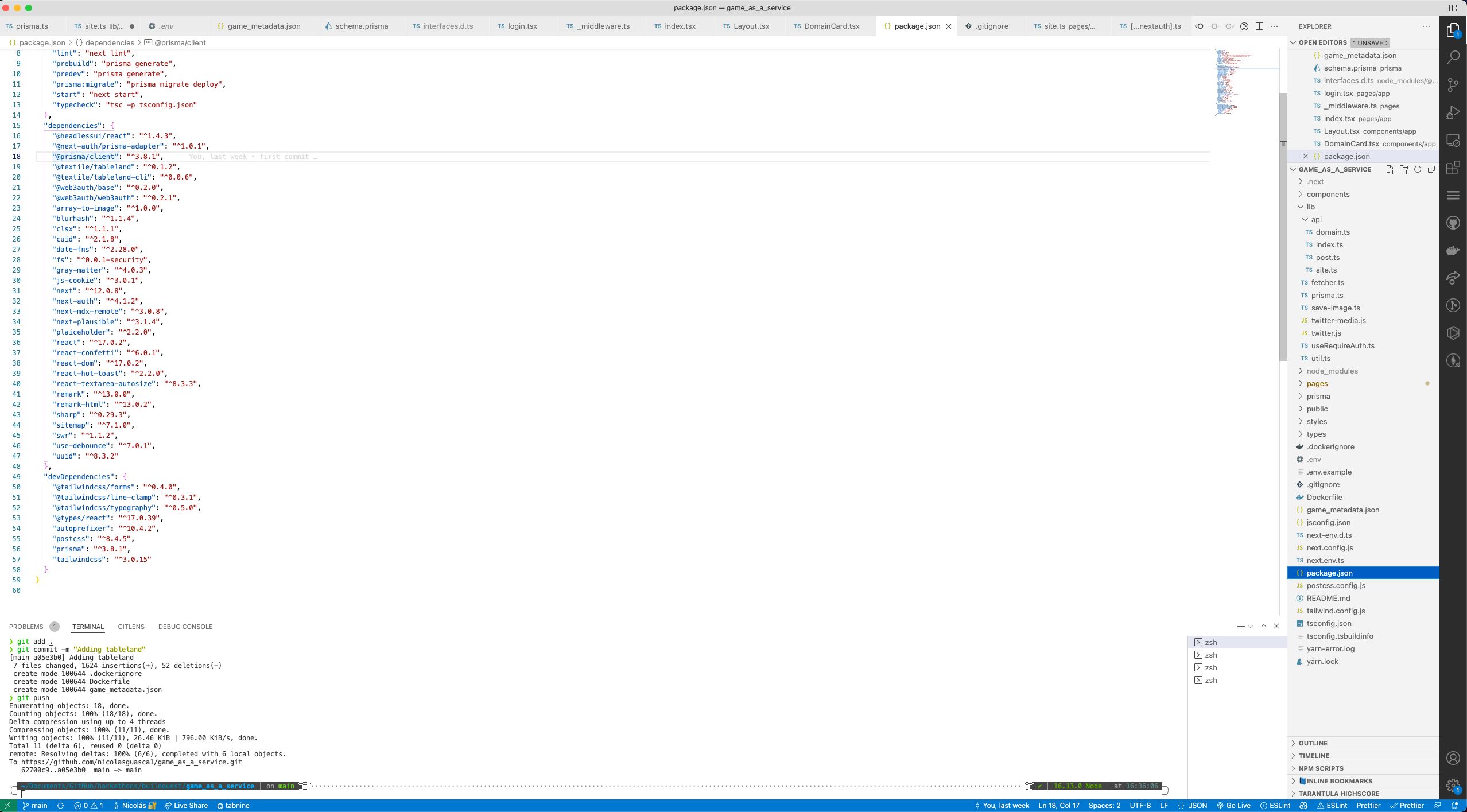Select the TERMINAL tab in panel
This screenshot has height=812, width=1467.
point(87,626)
